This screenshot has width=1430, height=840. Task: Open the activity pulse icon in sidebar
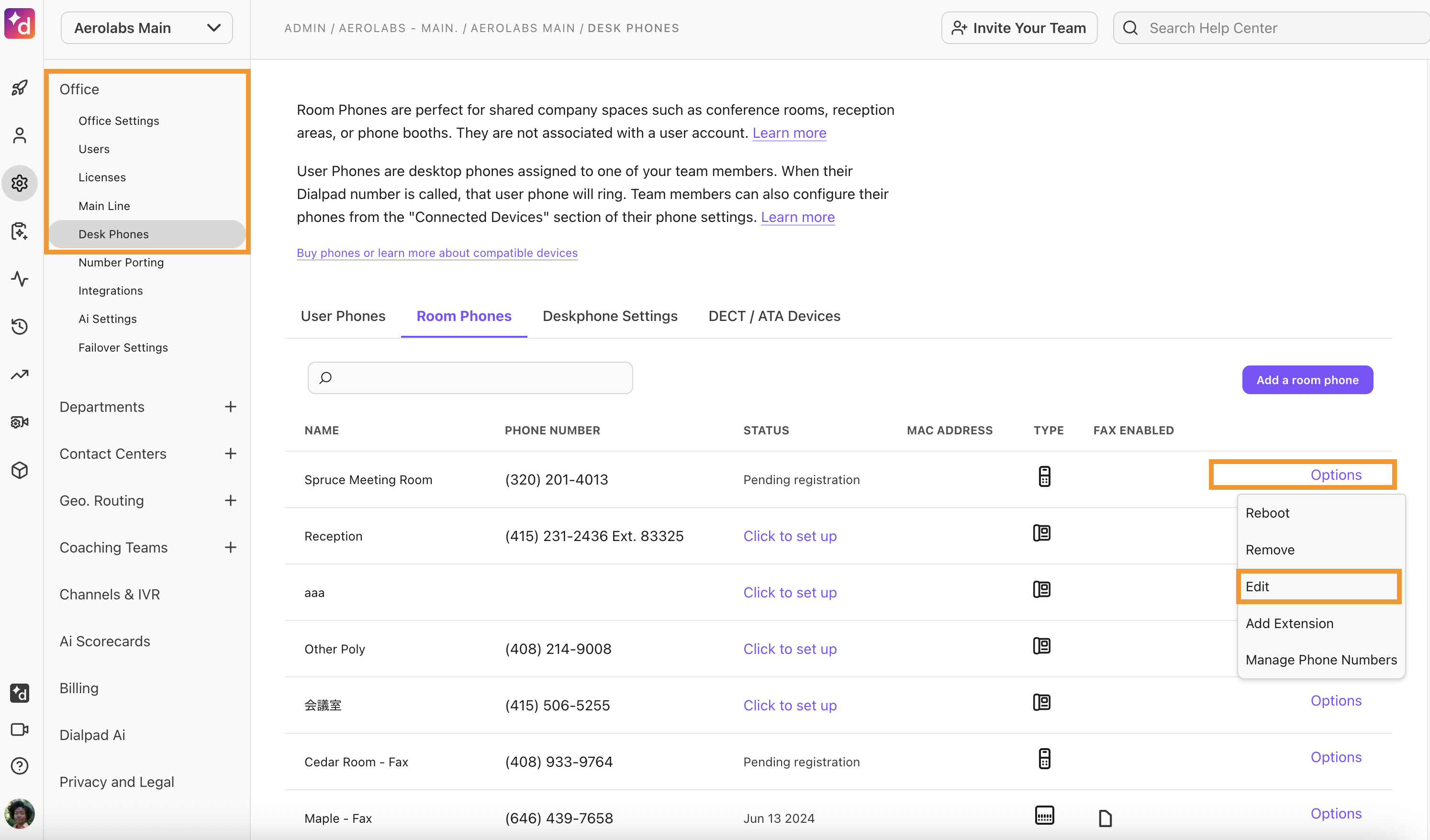click(x=20, y=278)
